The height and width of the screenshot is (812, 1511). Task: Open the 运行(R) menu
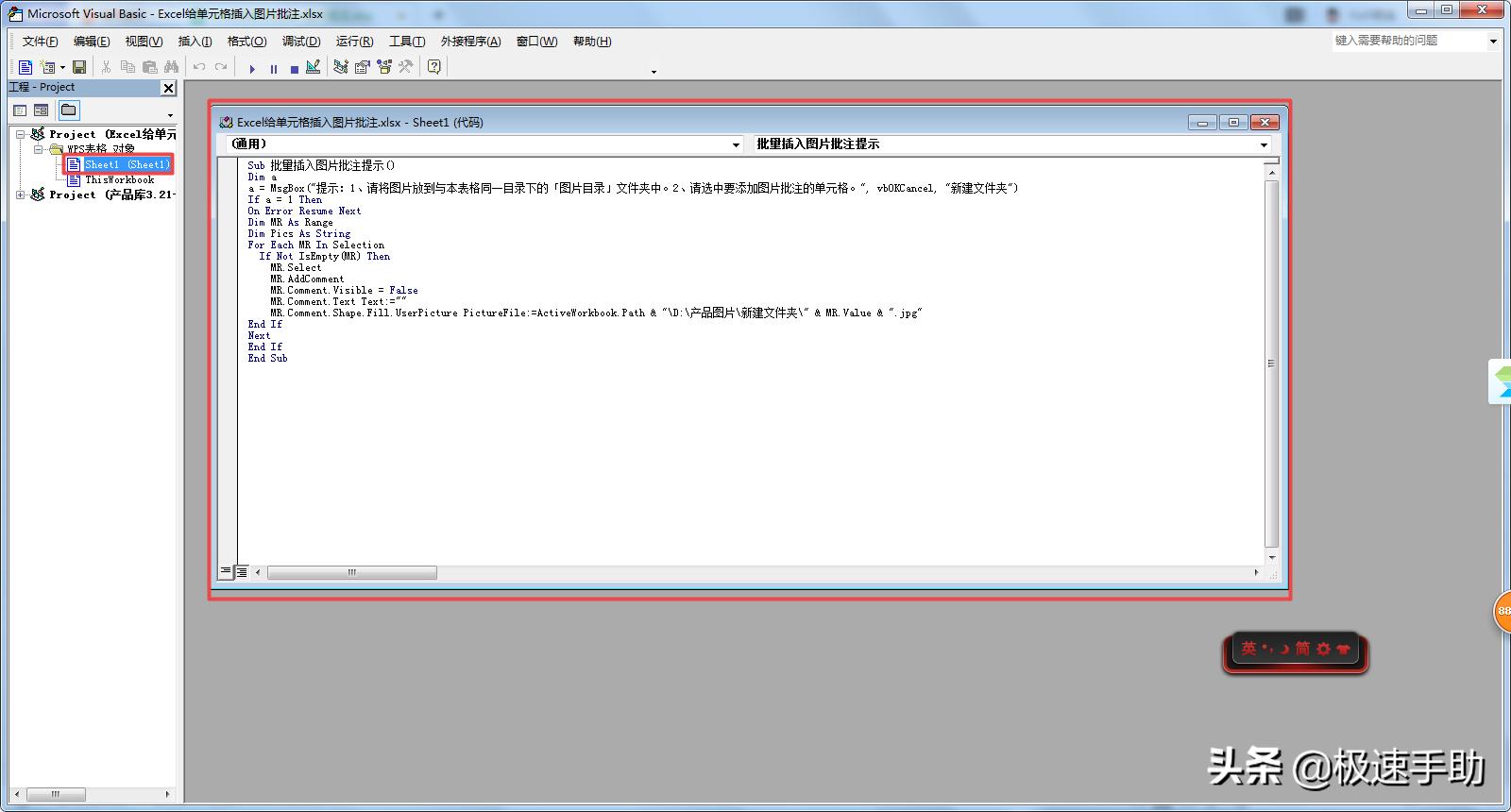point(354,42)
